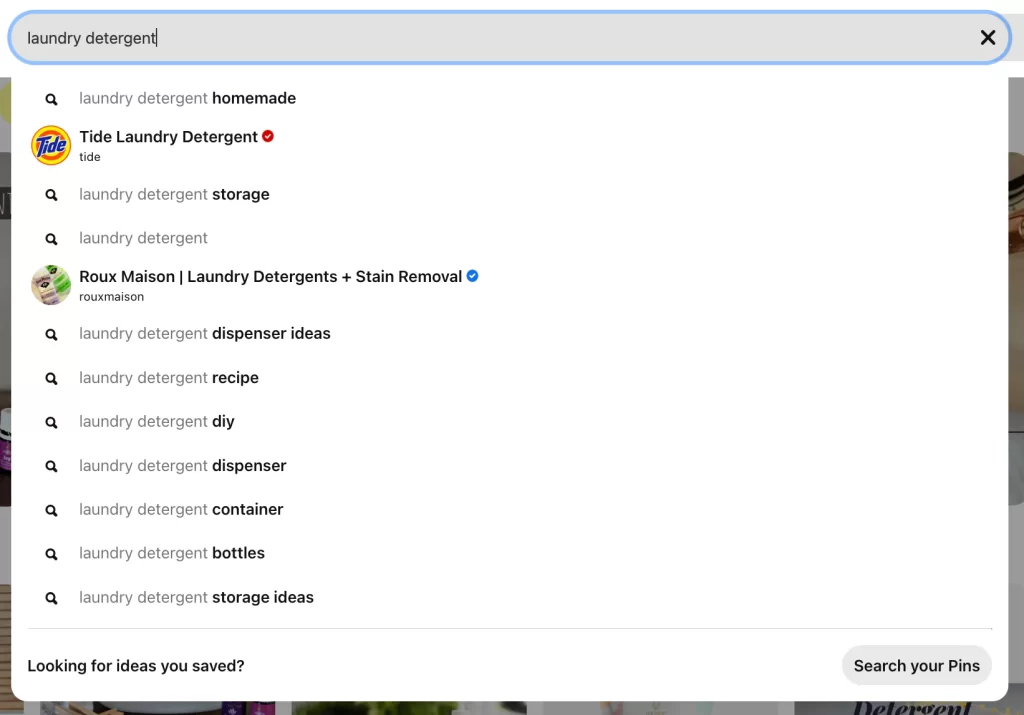Viewport: 1024px width, 715px height.
Task: Select the 'laundry detergent dispenser' suggestion
Action: pyautogui.click(x=183, y=466)
